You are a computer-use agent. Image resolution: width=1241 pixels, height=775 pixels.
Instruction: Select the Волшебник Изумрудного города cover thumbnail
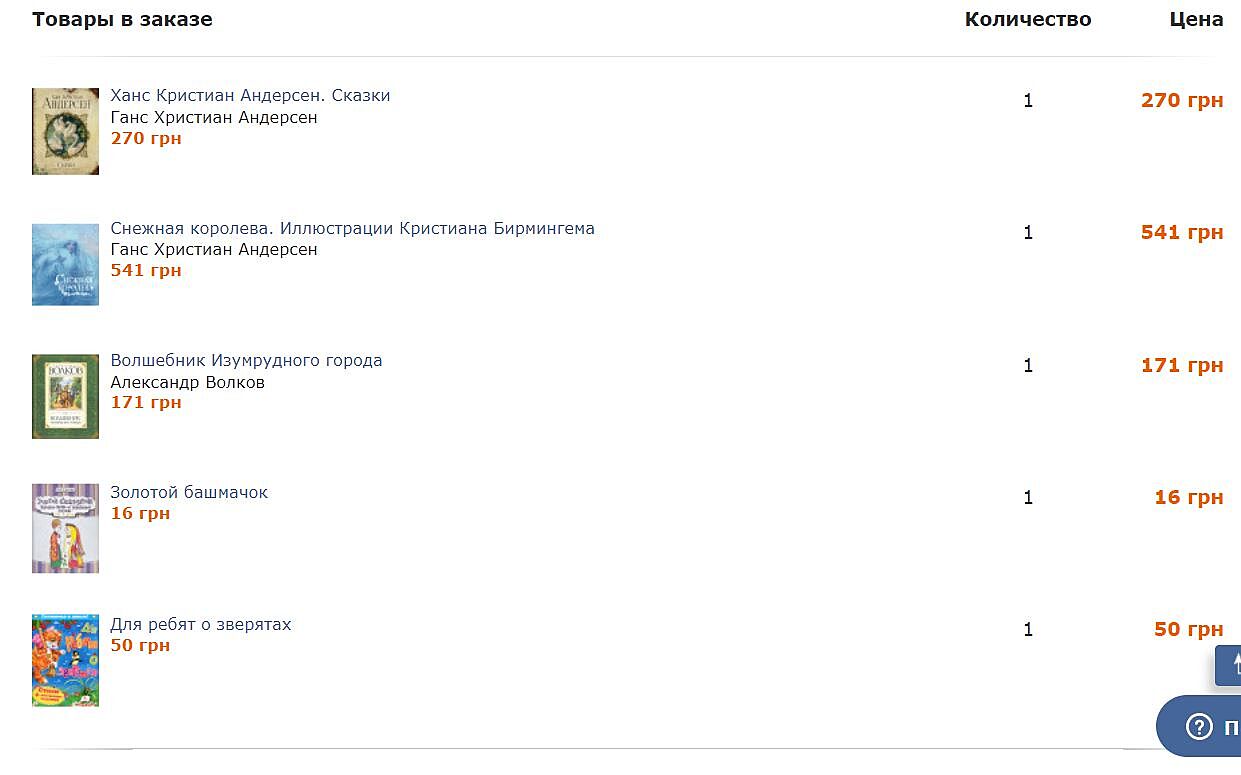pos(65,396)
